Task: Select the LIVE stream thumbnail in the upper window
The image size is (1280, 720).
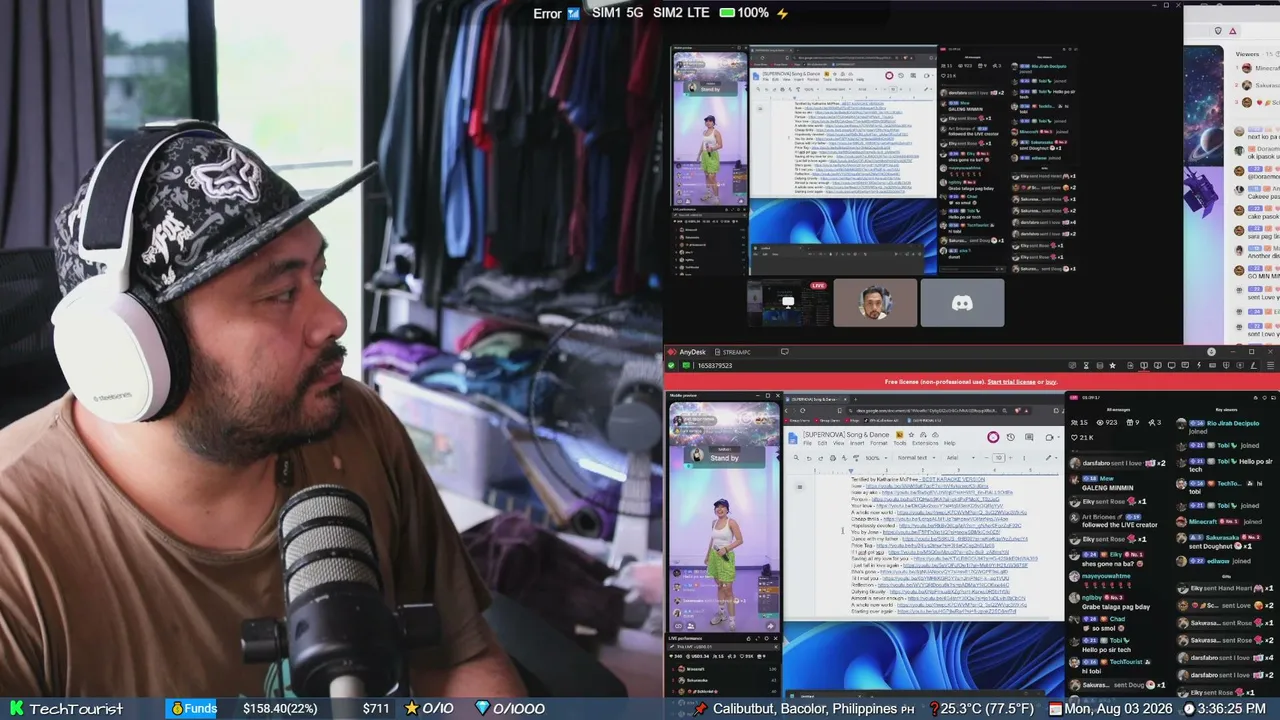Action: [788, 302]
